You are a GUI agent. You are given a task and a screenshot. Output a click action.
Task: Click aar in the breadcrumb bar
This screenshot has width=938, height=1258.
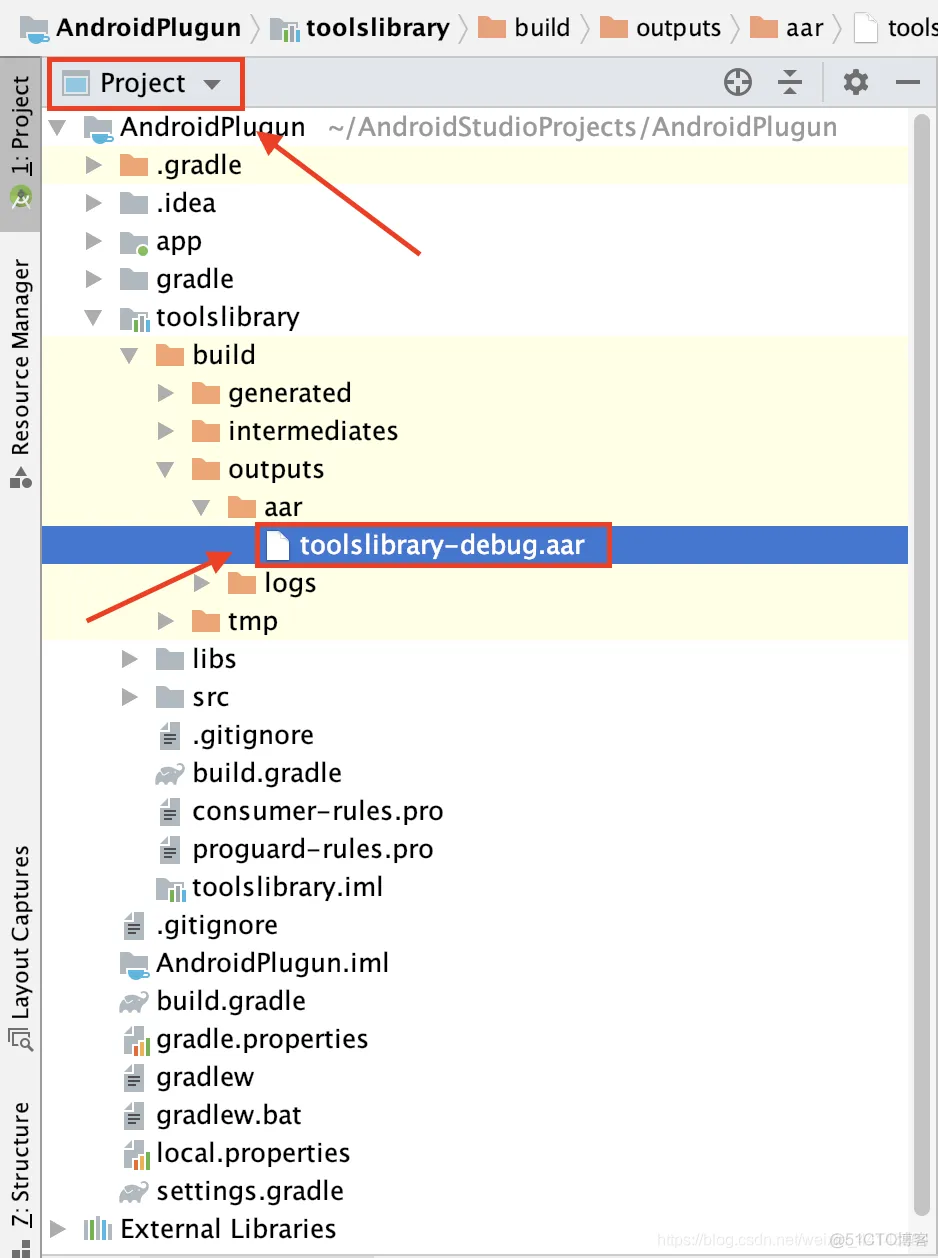coord(786,27)
